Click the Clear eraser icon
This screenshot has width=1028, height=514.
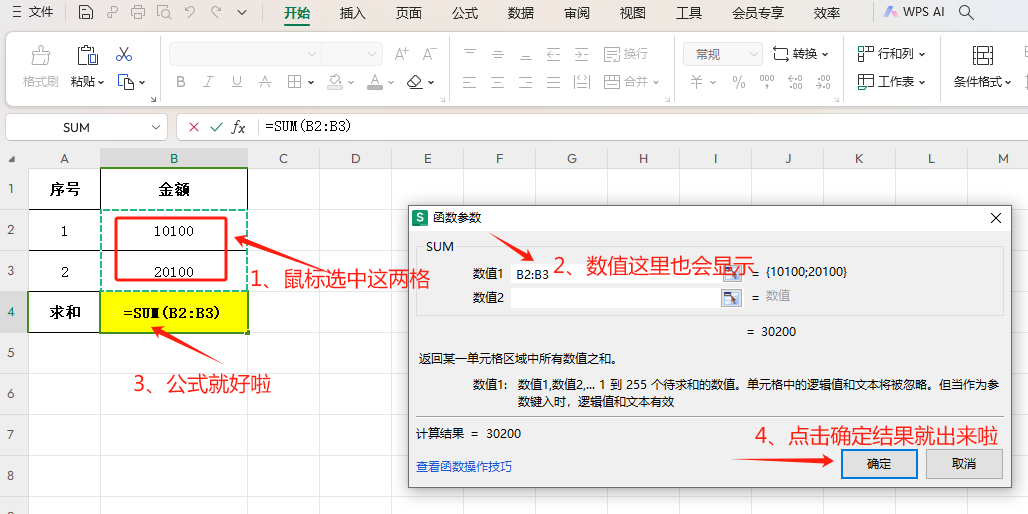coord(414,82)
